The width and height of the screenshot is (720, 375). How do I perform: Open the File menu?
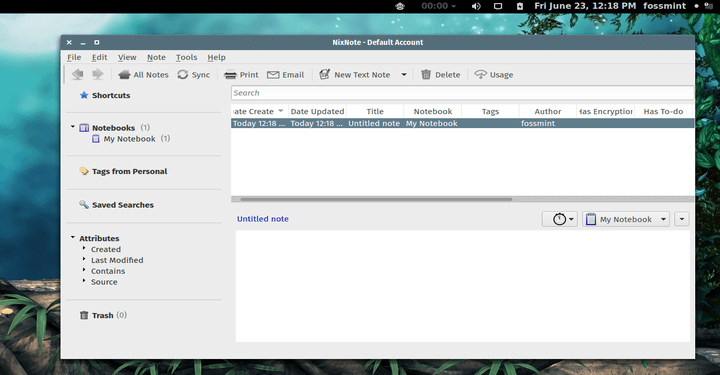pos(74,57)
